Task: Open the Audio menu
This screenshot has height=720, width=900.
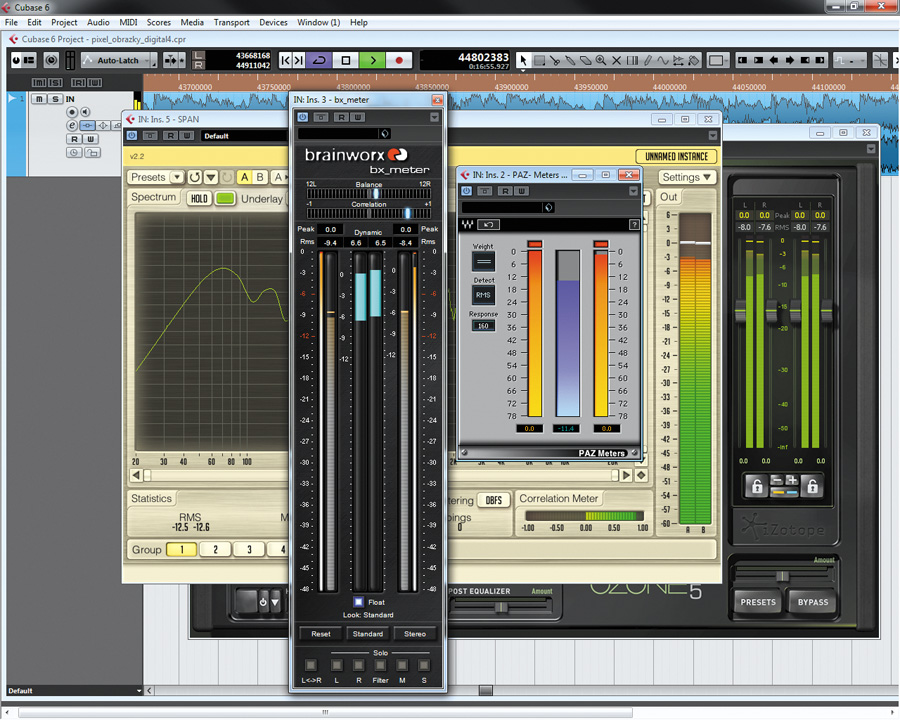Action: 98,22
